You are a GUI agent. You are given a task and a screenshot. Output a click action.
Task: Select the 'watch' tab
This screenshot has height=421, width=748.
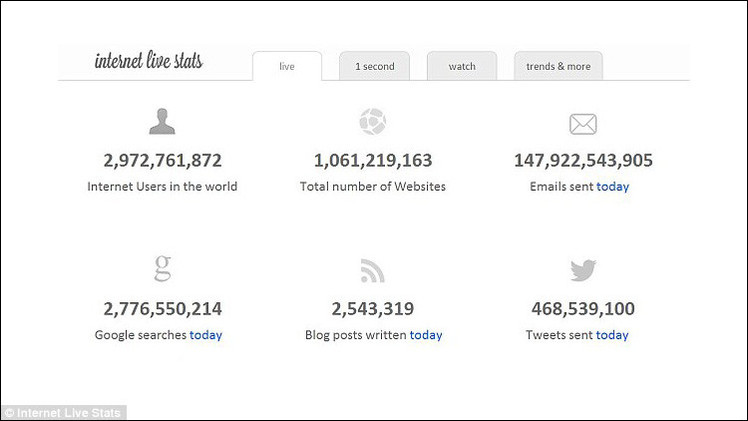[462, 67]
